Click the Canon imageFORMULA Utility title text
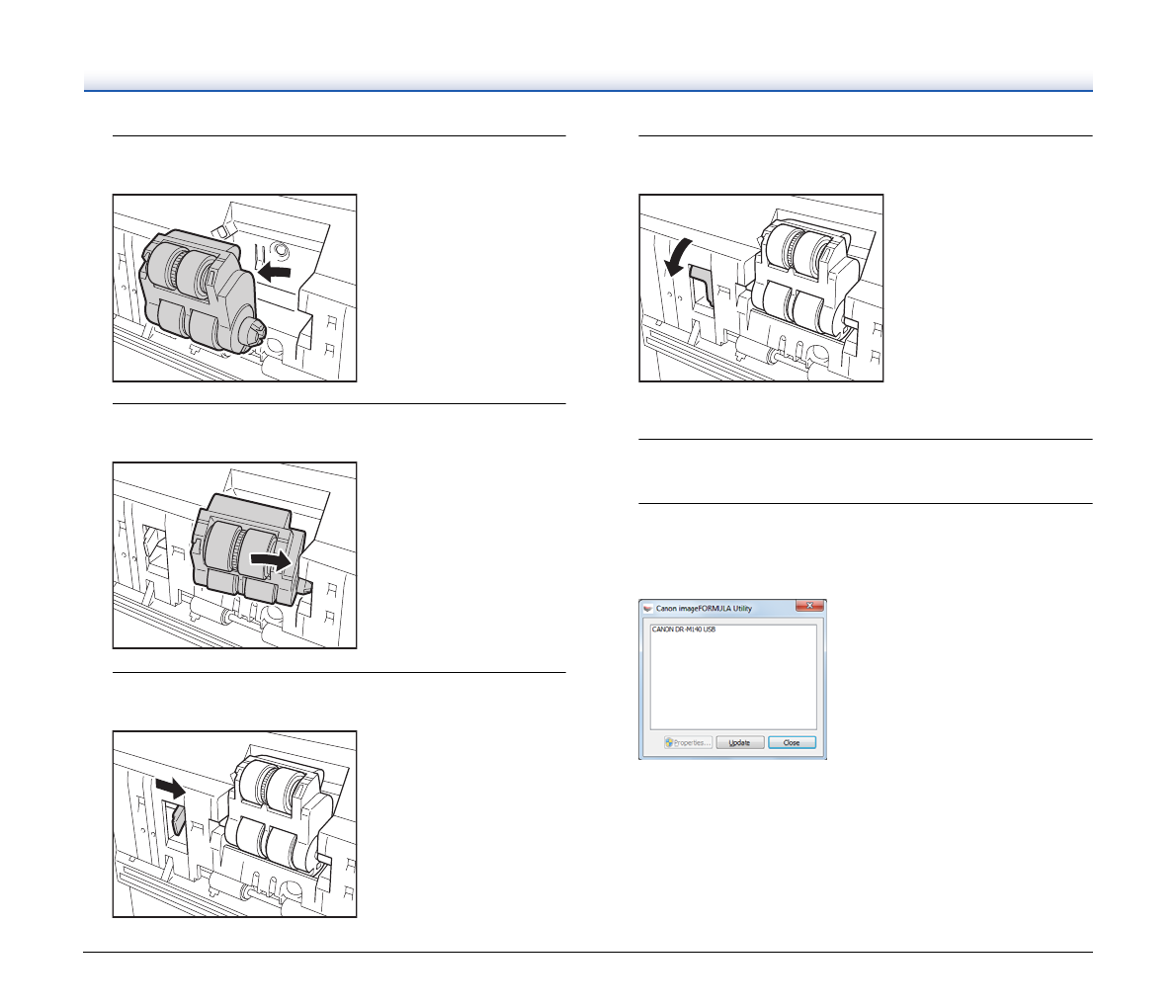Screen dimensions: 1176x1008 [704, 608]
